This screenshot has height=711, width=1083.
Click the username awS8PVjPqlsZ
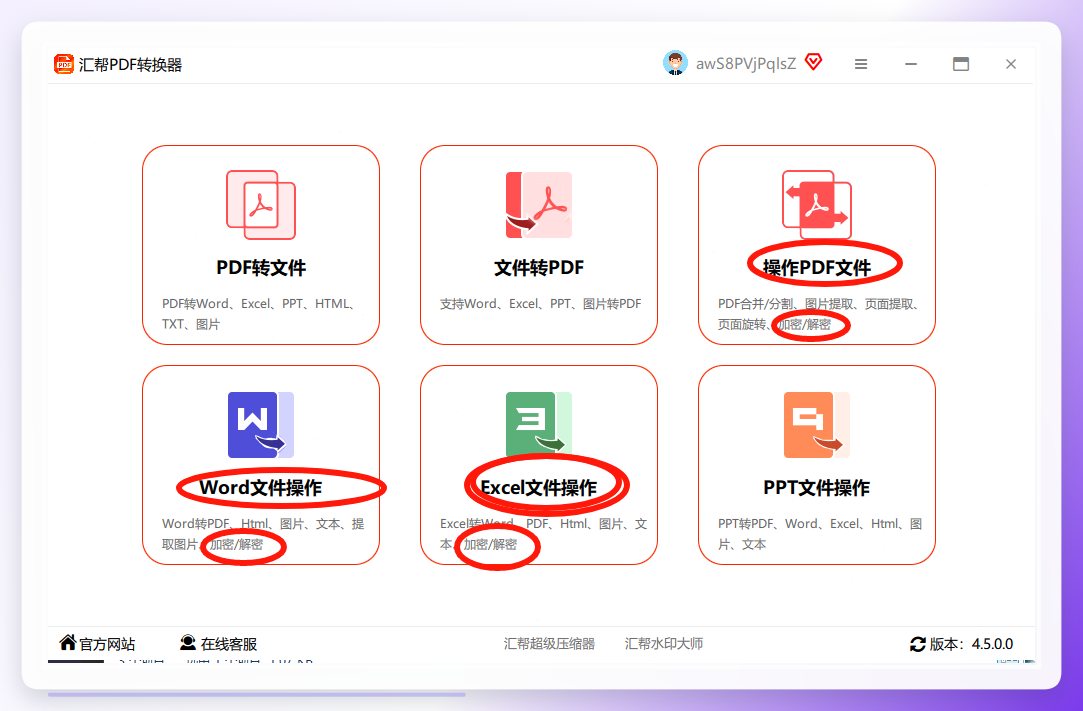(x=746, y=64)
